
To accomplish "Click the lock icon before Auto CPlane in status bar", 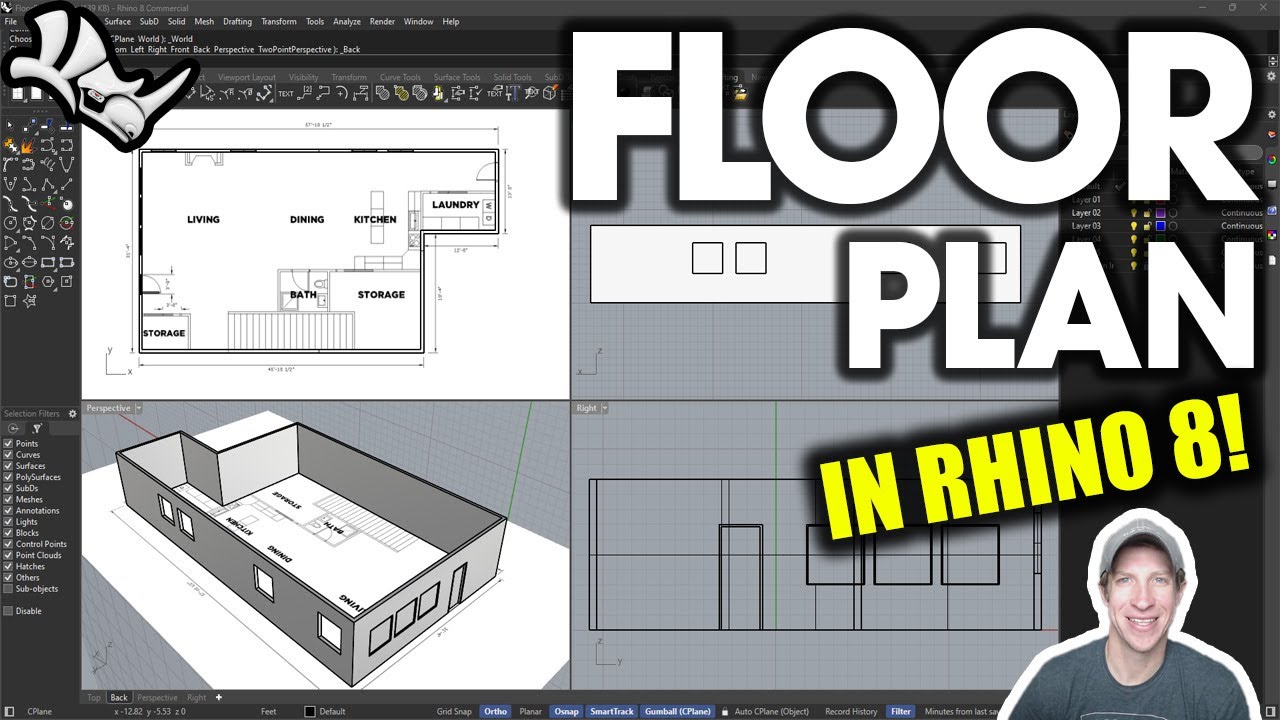I will pos(724,712).
